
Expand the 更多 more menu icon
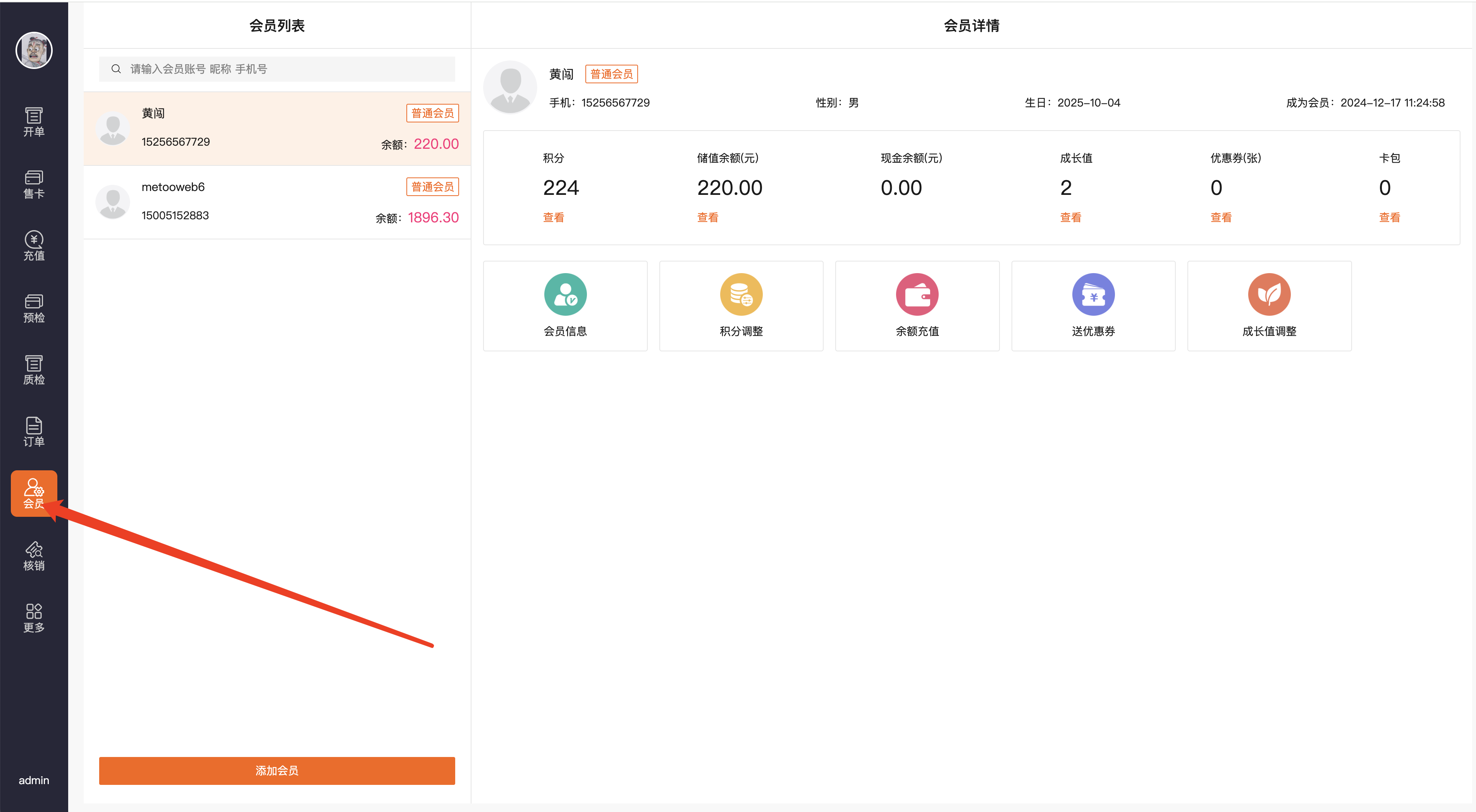[34, 618]
